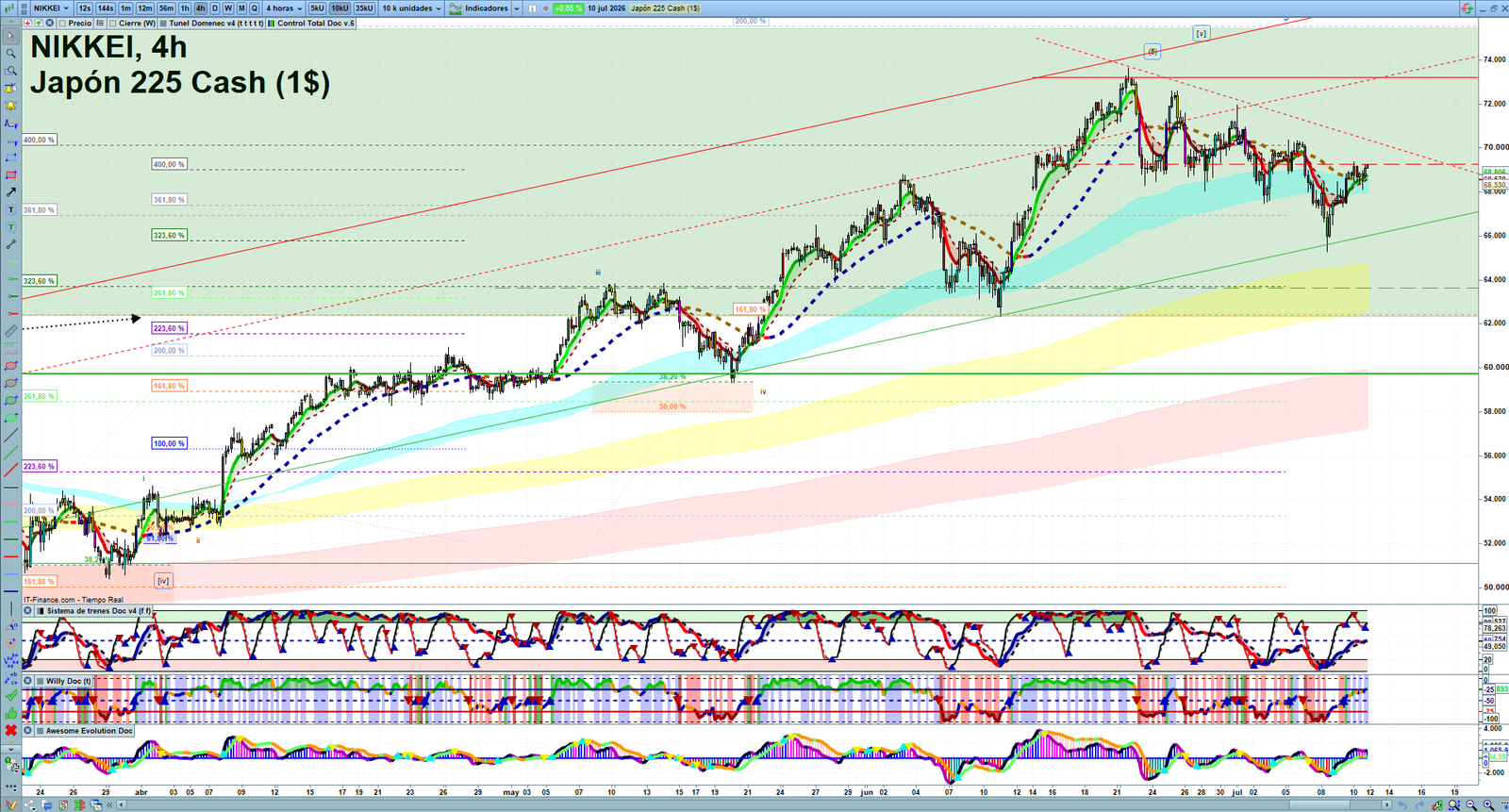
Task: Click the zoom out magnifier at bottom right
Action: pyautogui.click(x=1471, y=804)
